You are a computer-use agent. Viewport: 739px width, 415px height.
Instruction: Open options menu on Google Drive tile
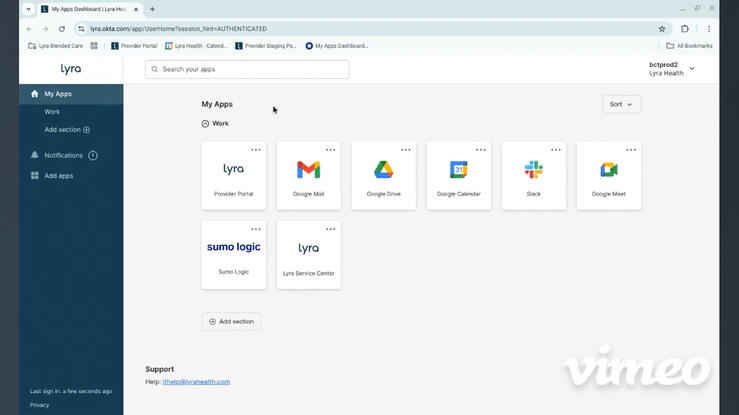point(405,150)
